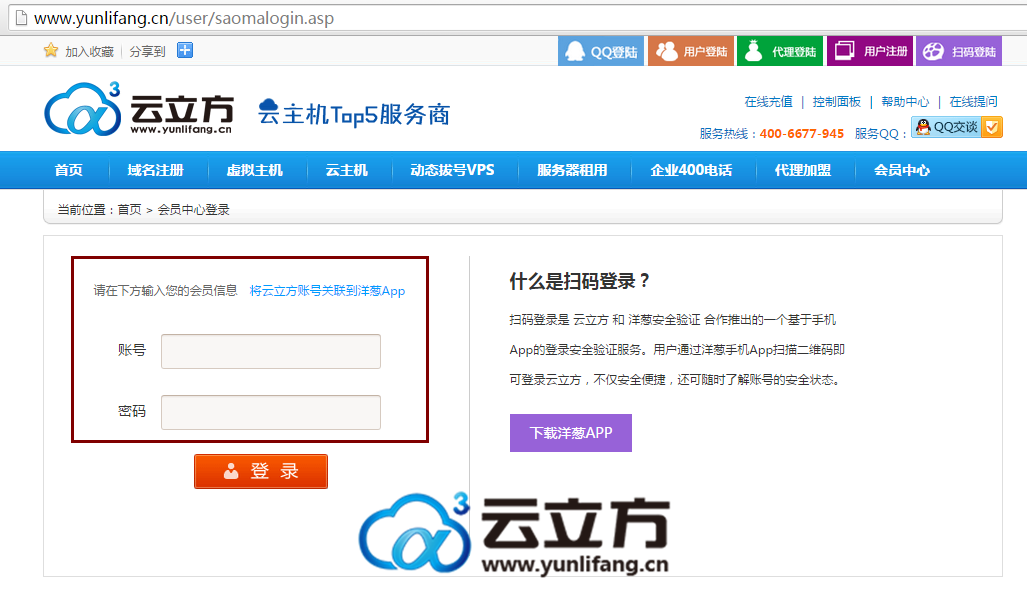Screen dimensions: 1027x589
Task: Open the 会员中心 menu item
Action: click(x=902, y=170)
